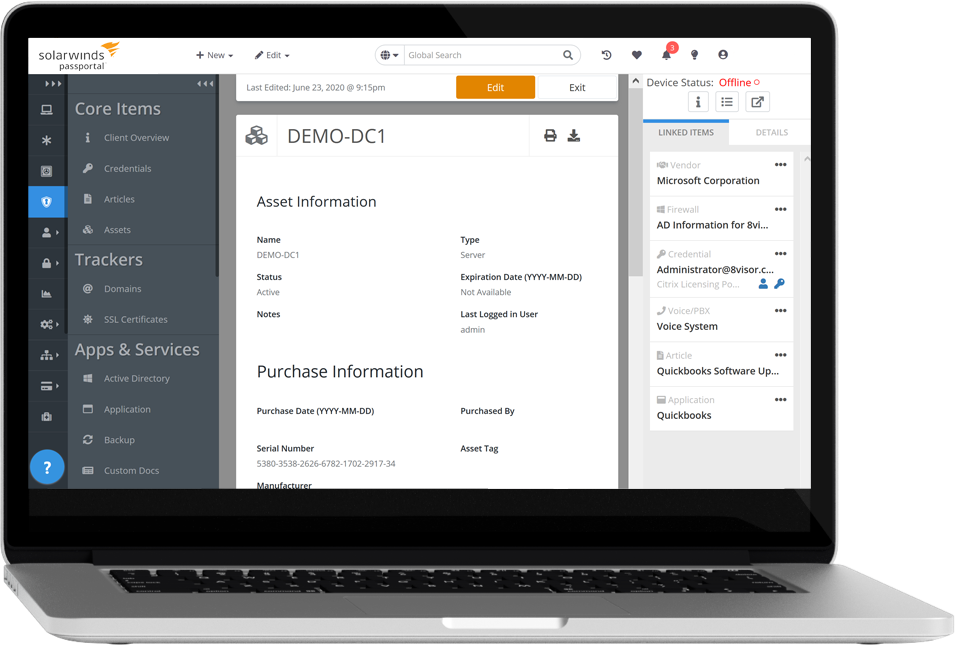
Task: Open Assets in sidebar
Action: pos(117,230)
